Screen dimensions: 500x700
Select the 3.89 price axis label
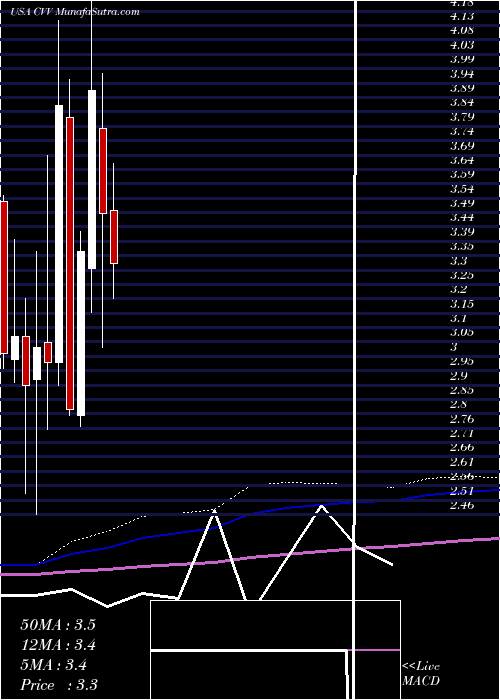tap(462, 88)
